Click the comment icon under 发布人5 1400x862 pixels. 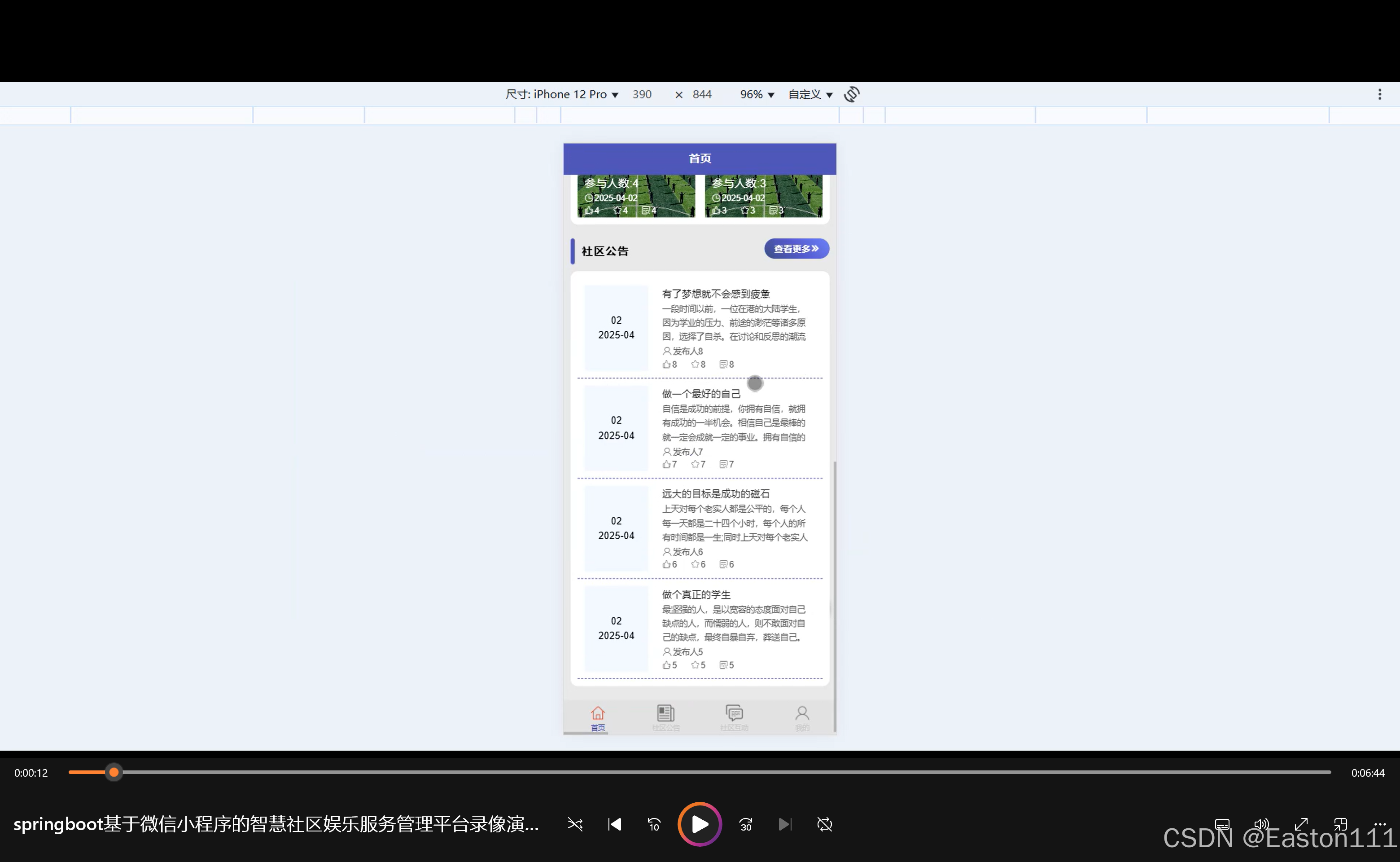(x=723, y=665)
